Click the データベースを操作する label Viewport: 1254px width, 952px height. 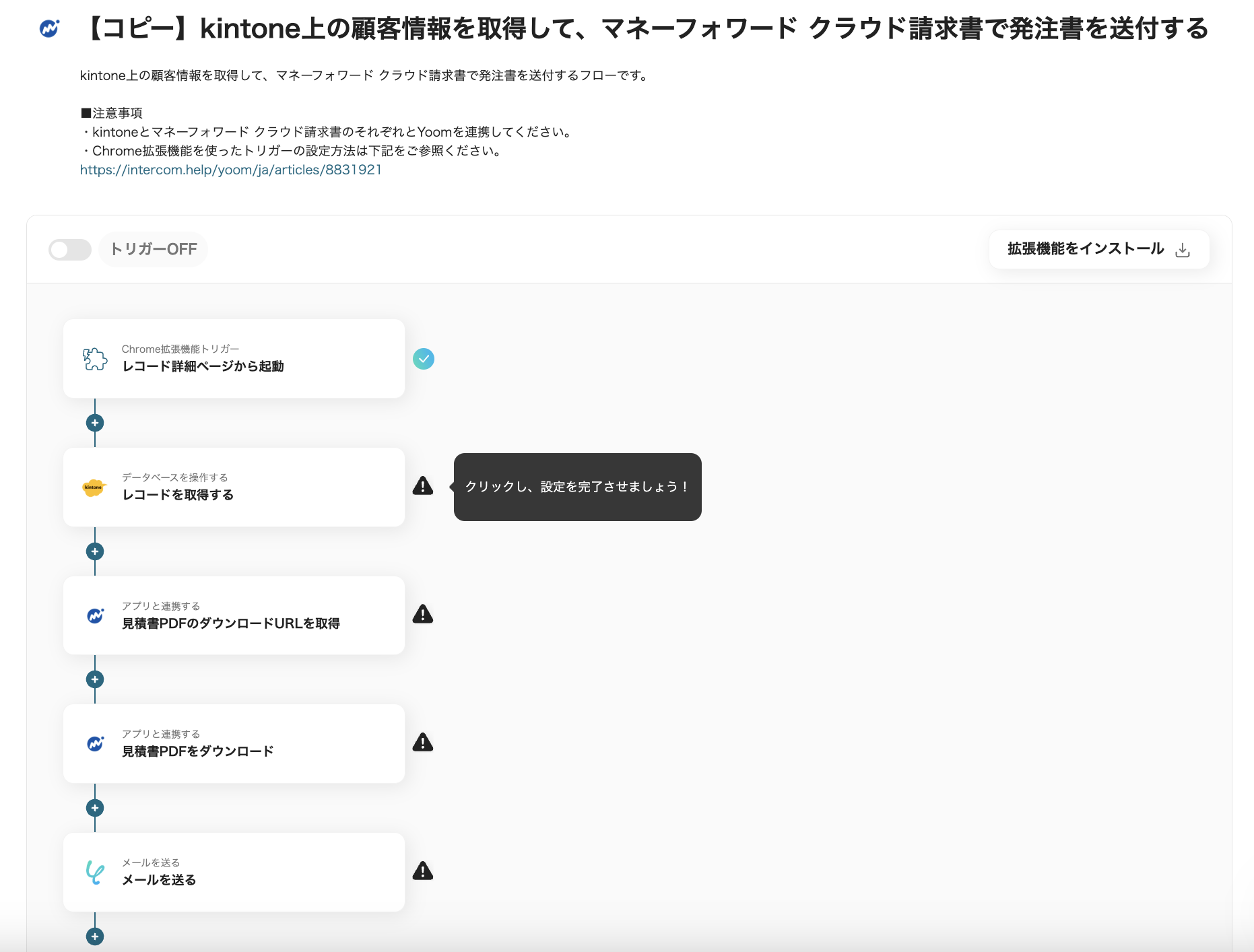pyautogui.click(x=175, y=477)
